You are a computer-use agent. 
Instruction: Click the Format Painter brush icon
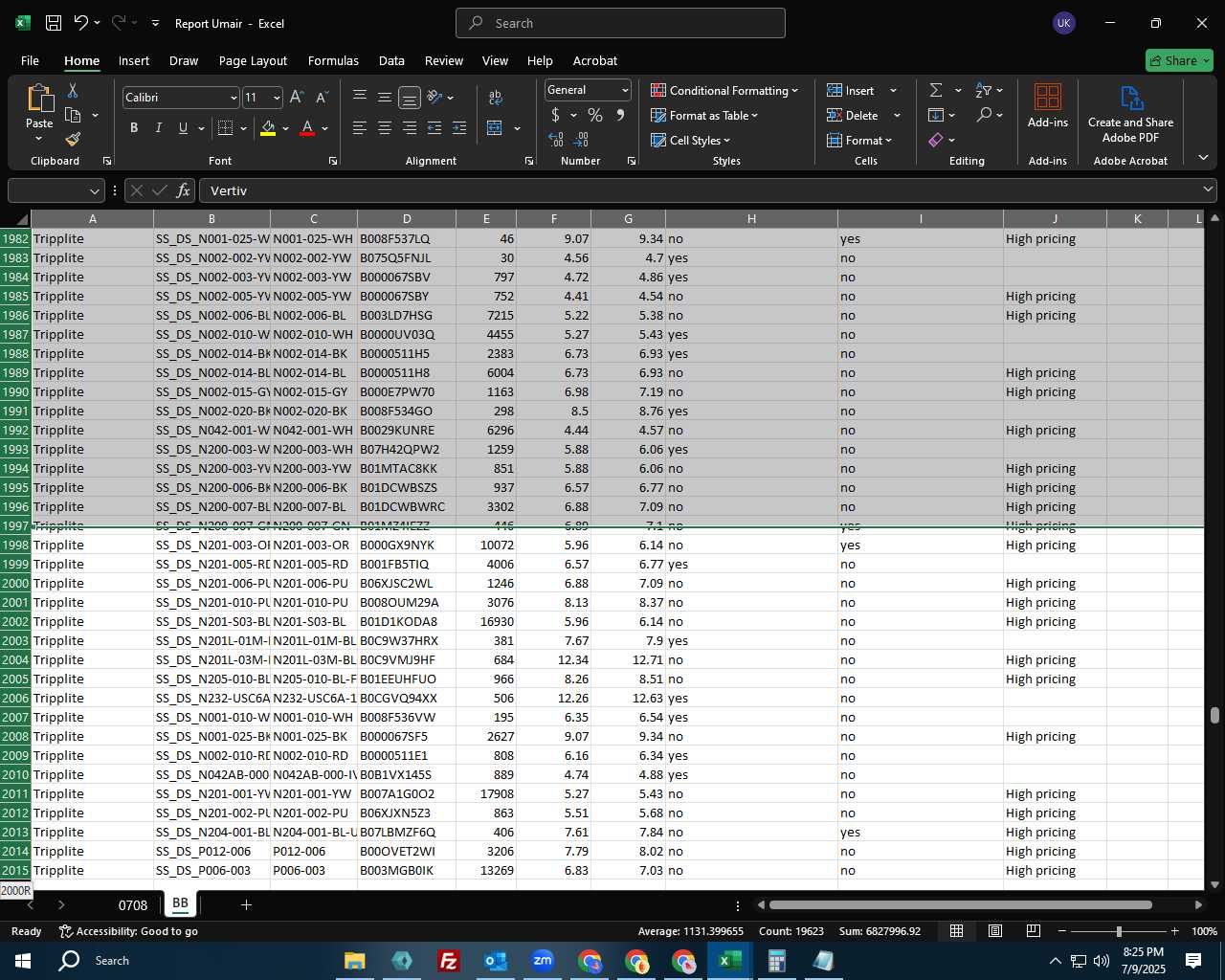click(73, 140)
